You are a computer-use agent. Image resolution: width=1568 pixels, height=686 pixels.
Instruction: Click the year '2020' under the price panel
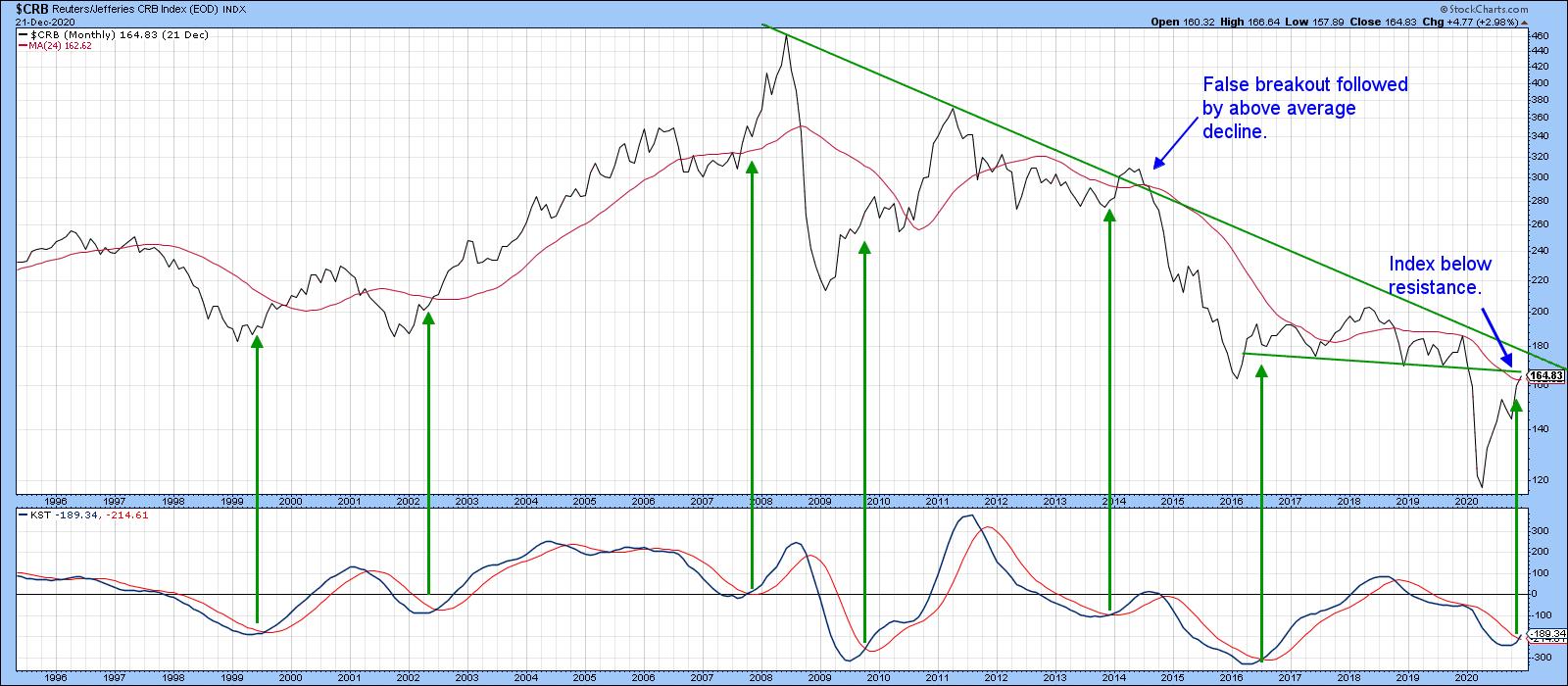pos(1467,501)
